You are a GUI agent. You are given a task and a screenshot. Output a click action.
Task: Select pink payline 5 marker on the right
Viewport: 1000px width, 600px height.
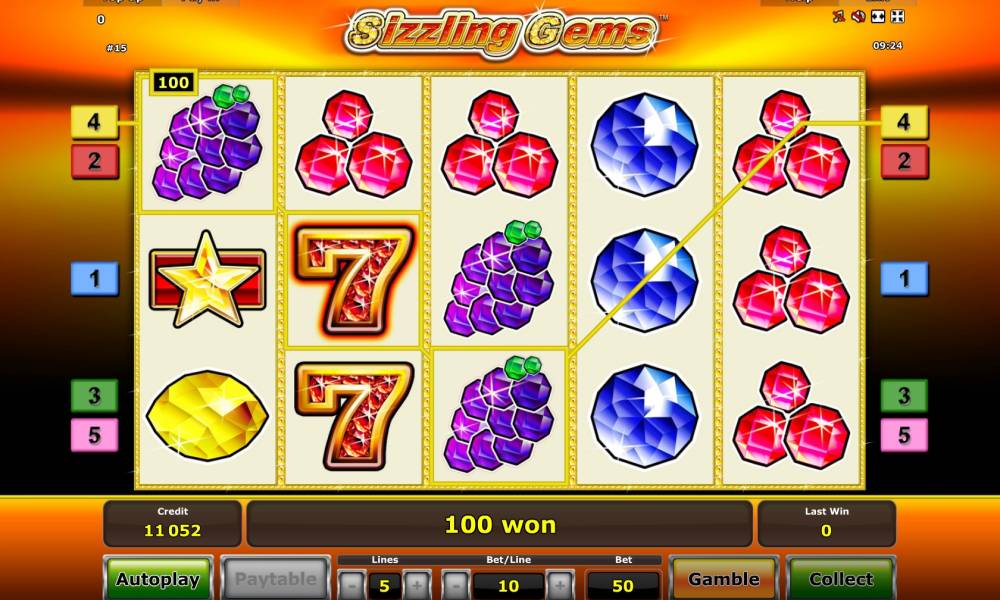tap(904, 435)
